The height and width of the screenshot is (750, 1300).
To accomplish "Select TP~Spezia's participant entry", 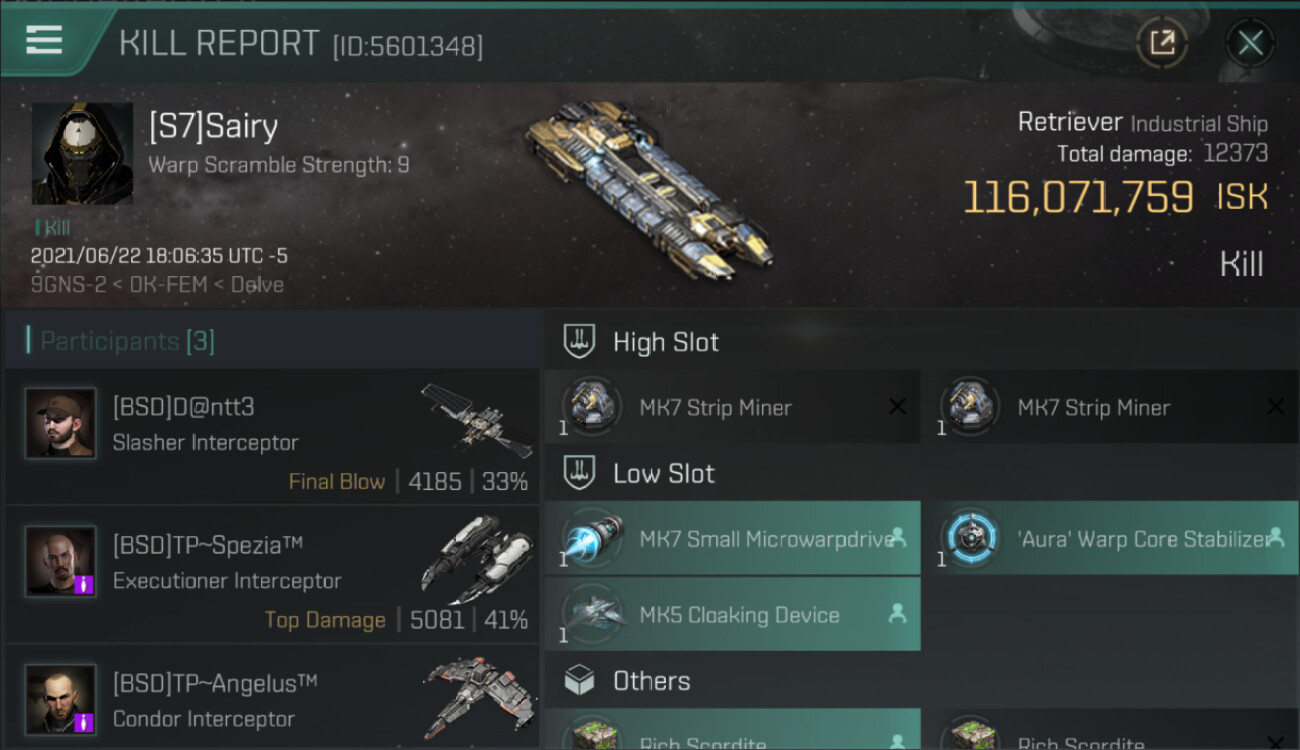I will (272, 575).
